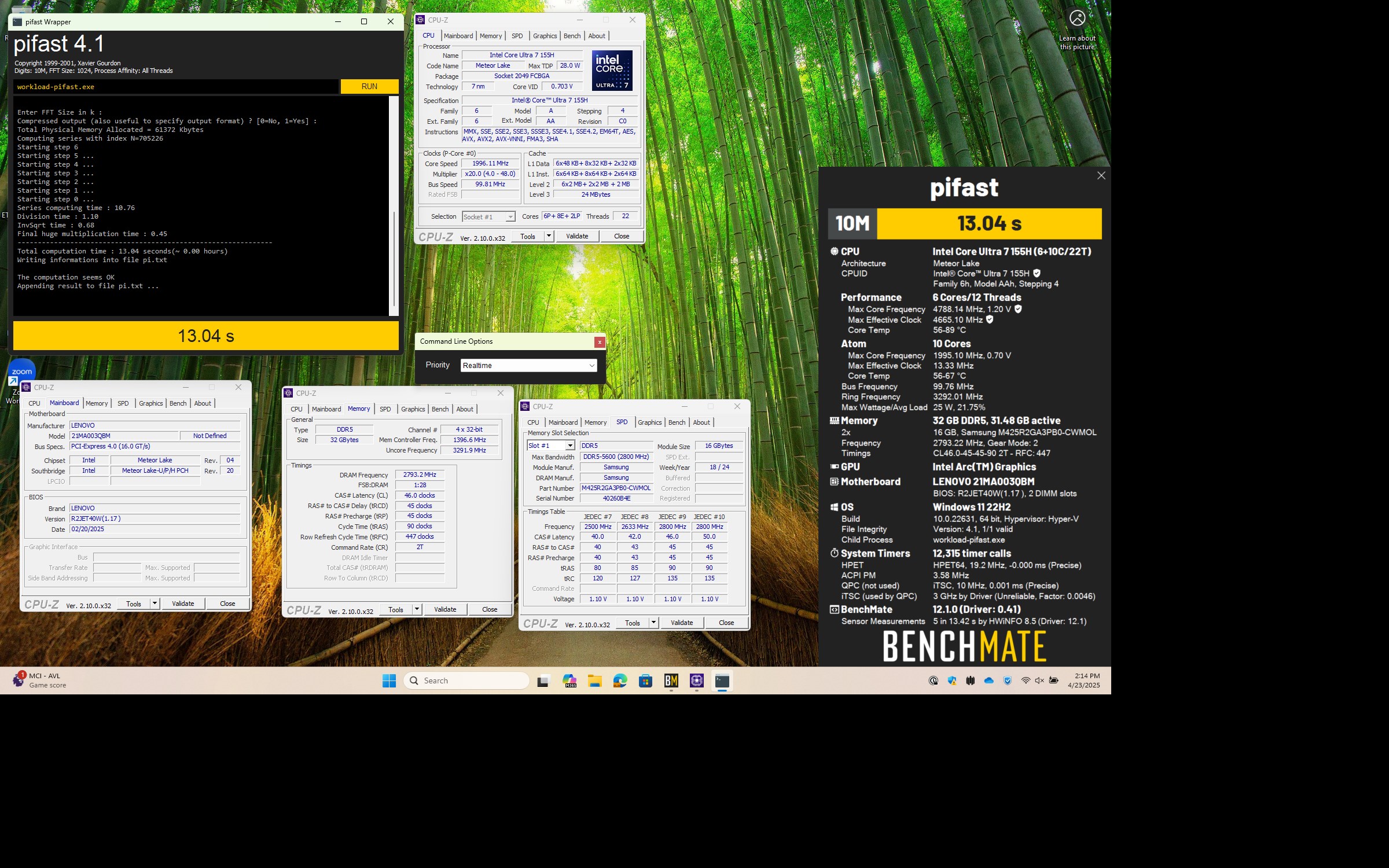The image size is (1389, 868).
Task: Switch to Bench tab in top CPU-Z window
Action: click(x=572, y=36)
